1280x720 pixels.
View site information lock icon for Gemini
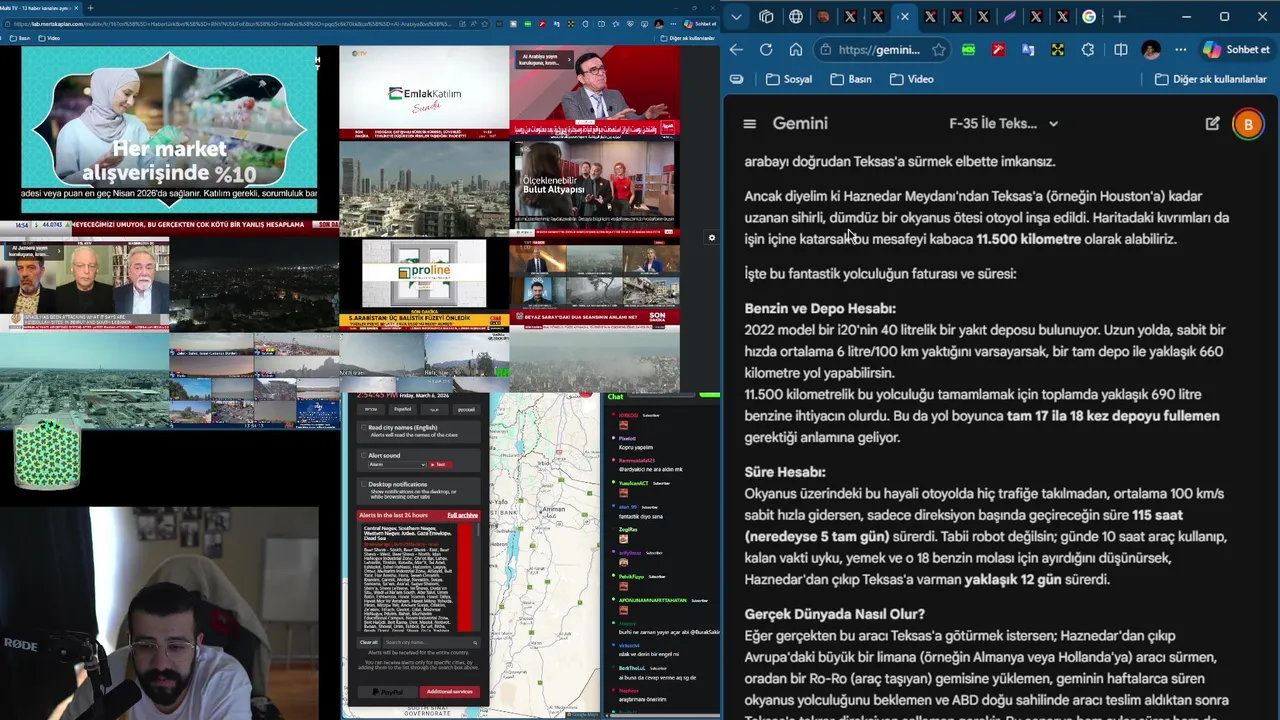[x=825, y=49]
